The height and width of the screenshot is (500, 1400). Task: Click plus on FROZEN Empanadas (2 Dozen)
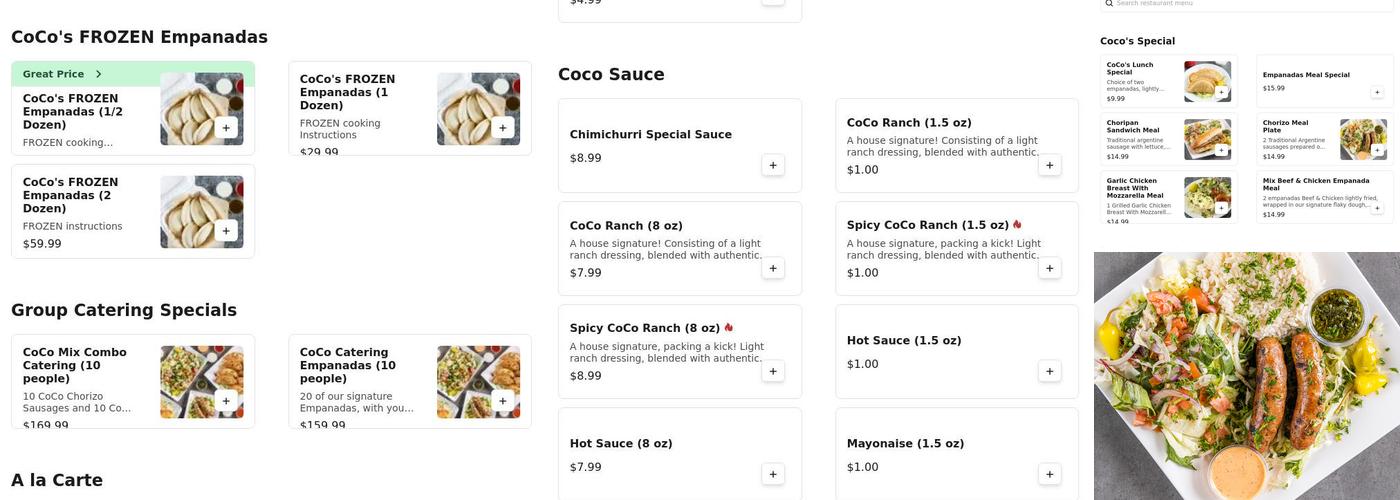tap(226, 231)
